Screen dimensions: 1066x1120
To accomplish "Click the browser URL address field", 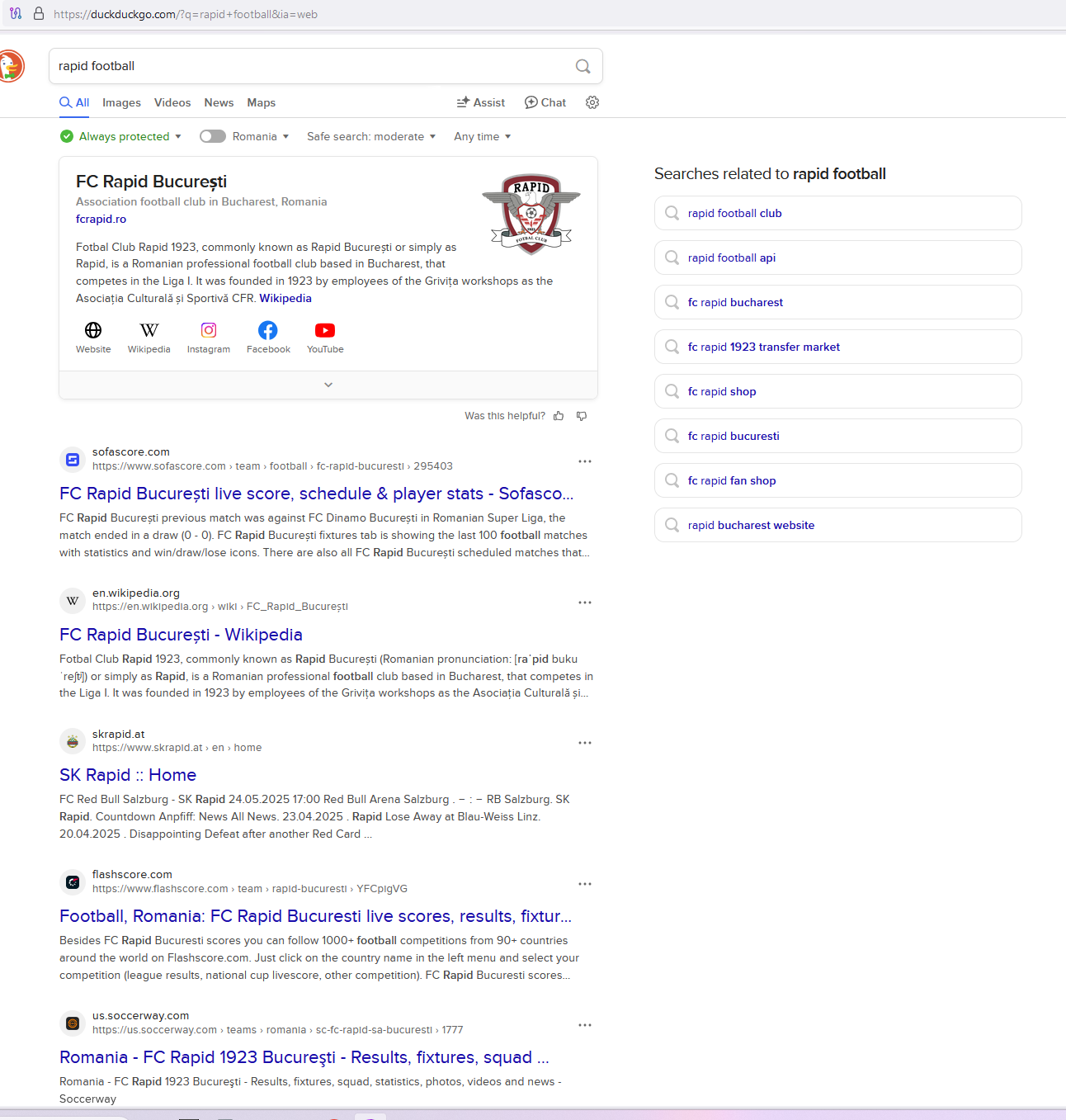I will point(186,14).
